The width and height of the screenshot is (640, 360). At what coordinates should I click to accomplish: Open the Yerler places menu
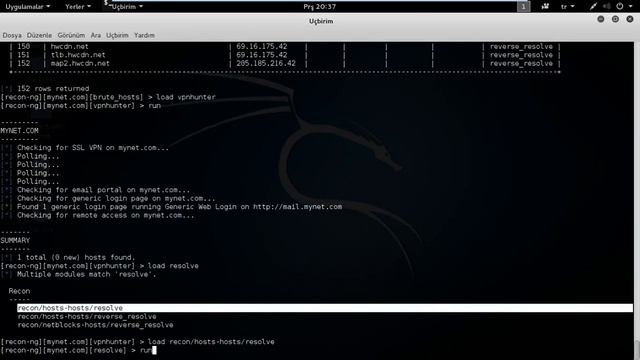(x=78, y=7)
